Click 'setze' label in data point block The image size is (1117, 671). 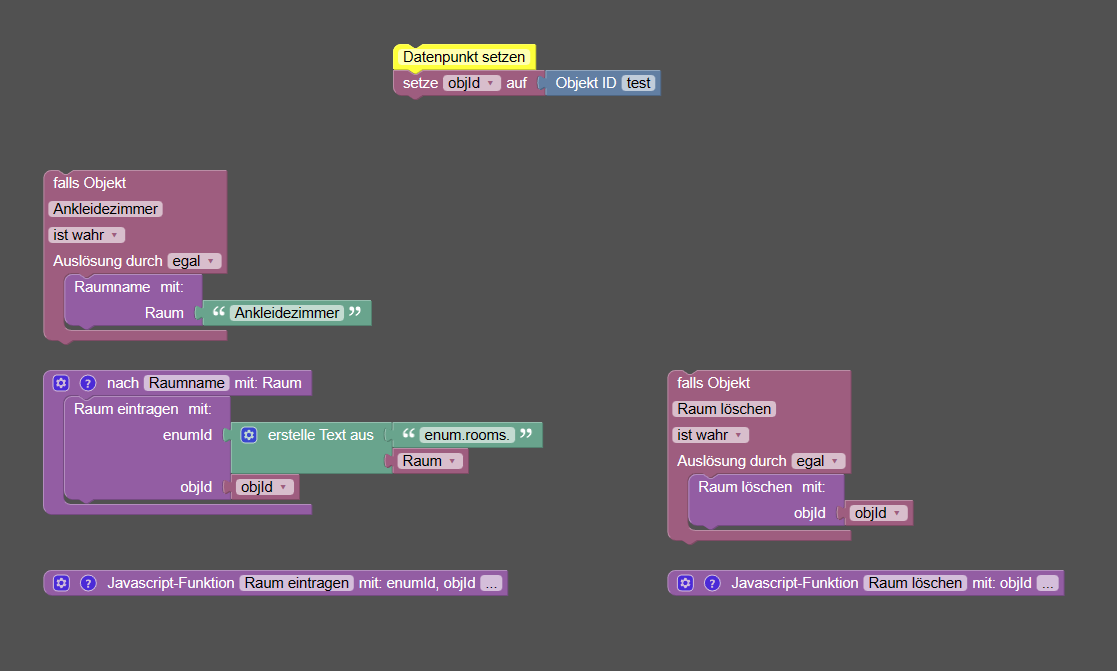420,83
